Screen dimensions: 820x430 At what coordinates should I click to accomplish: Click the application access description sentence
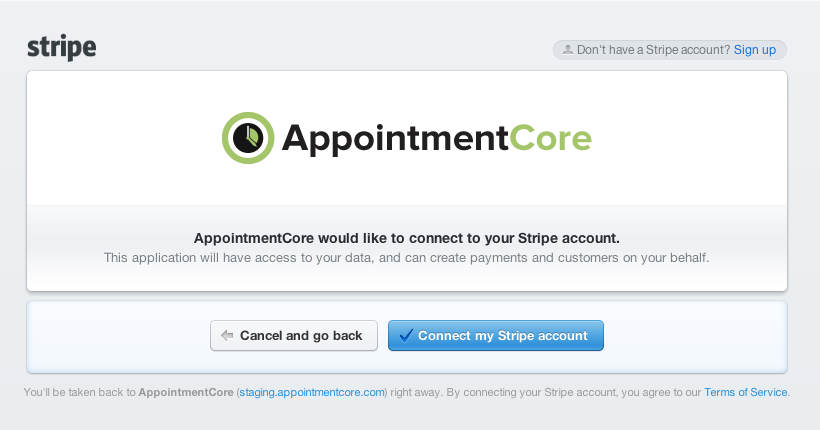click(406, 258)
